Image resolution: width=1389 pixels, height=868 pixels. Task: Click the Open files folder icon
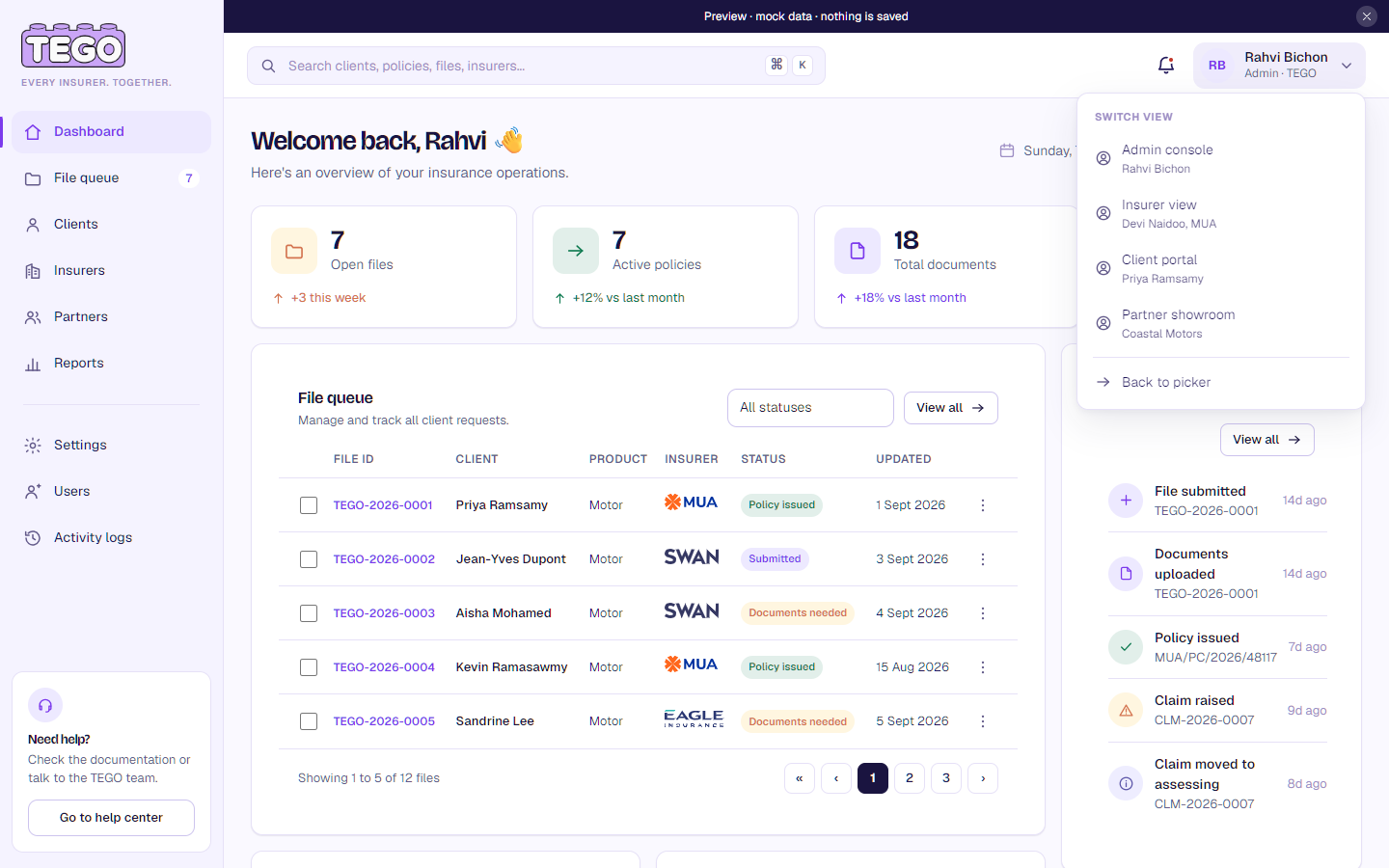294,252
